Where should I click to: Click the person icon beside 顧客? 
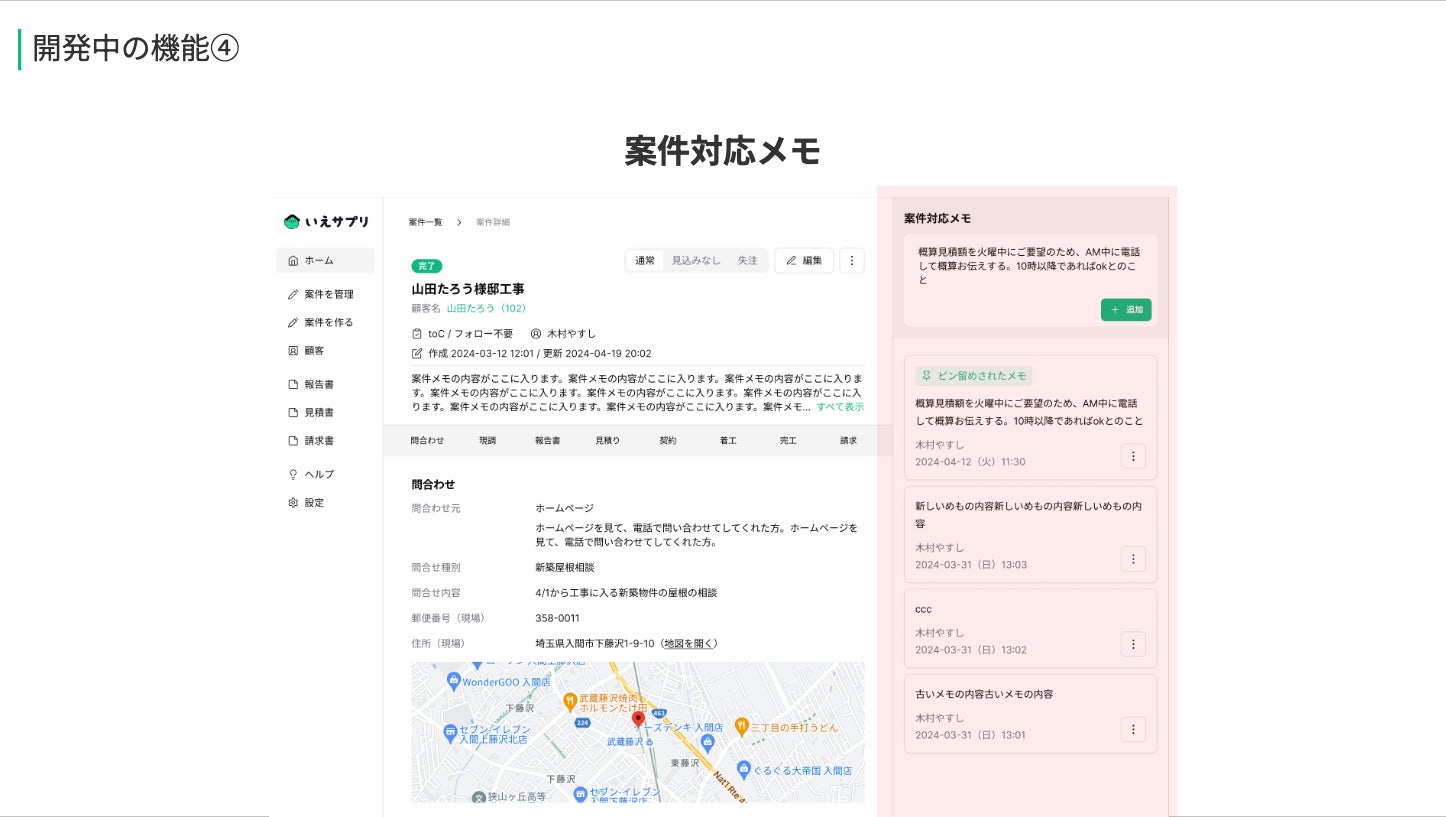pos(293,351)
